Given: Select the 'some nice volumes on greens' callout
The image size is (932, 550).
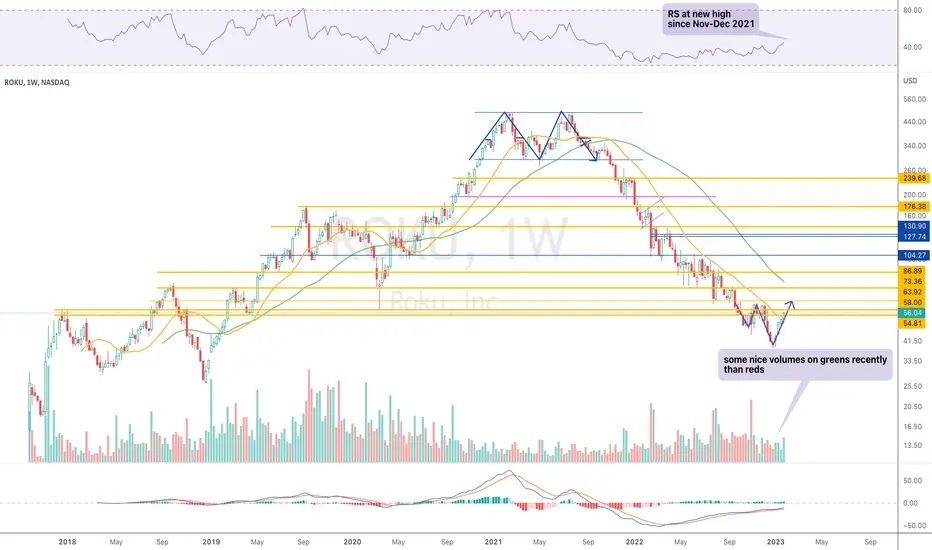Looking at the screenshot, I should point(805,364).
